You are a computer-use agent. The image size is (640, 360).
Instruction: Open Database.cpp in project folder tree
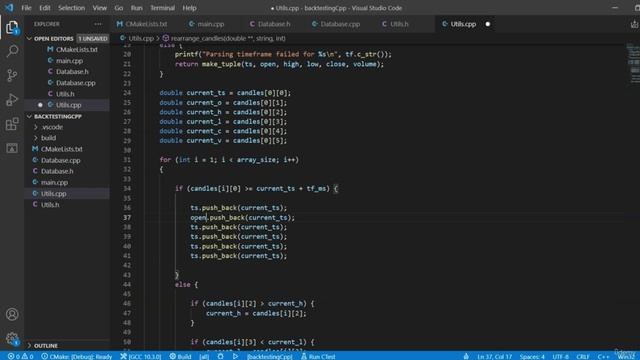pos(60,160)
